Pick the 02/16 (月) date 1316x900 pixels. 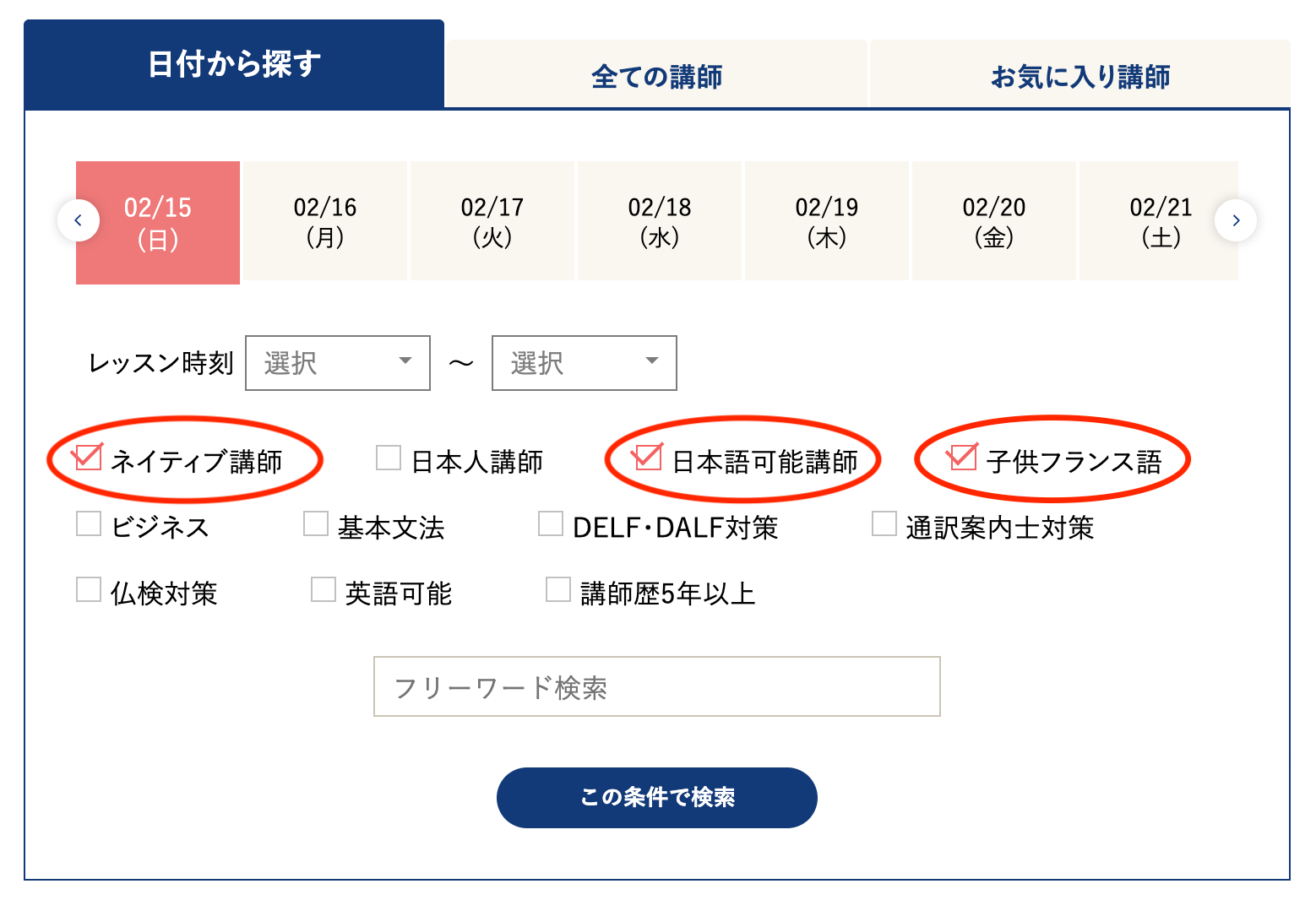pyautogui.click(x=325, y=222)
